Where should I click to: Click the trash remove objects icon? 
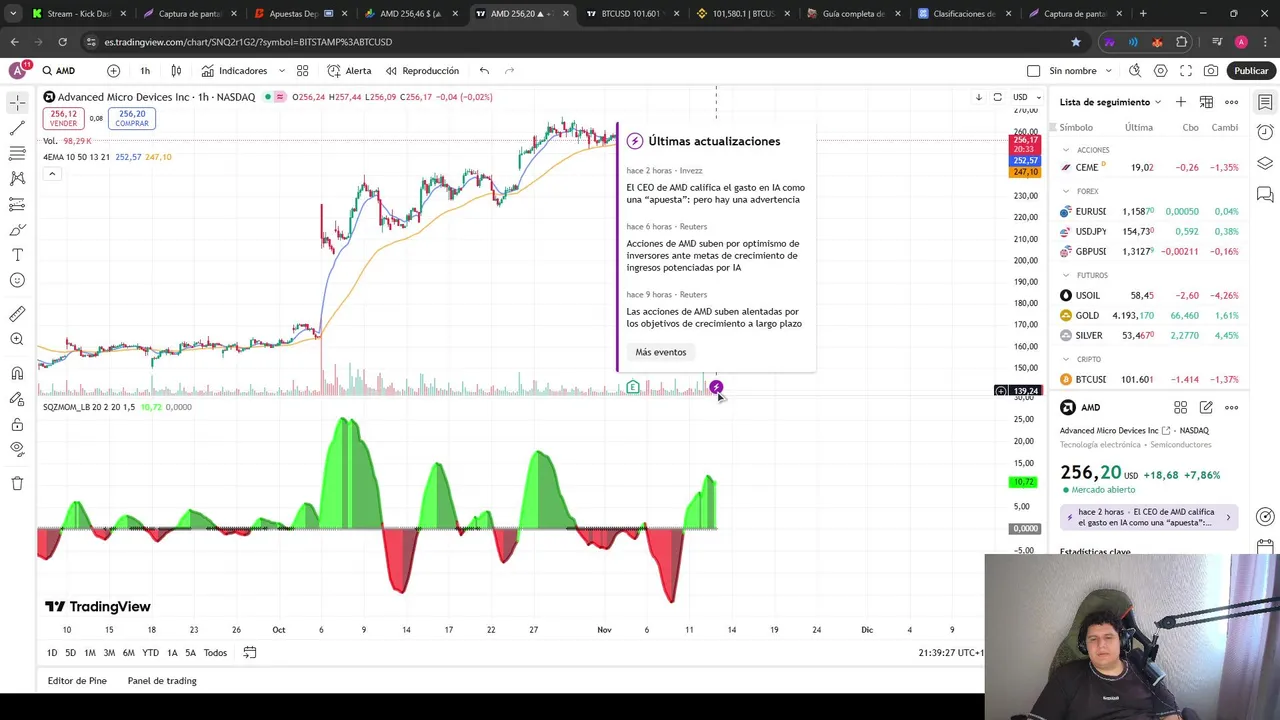tap(17, 483)
